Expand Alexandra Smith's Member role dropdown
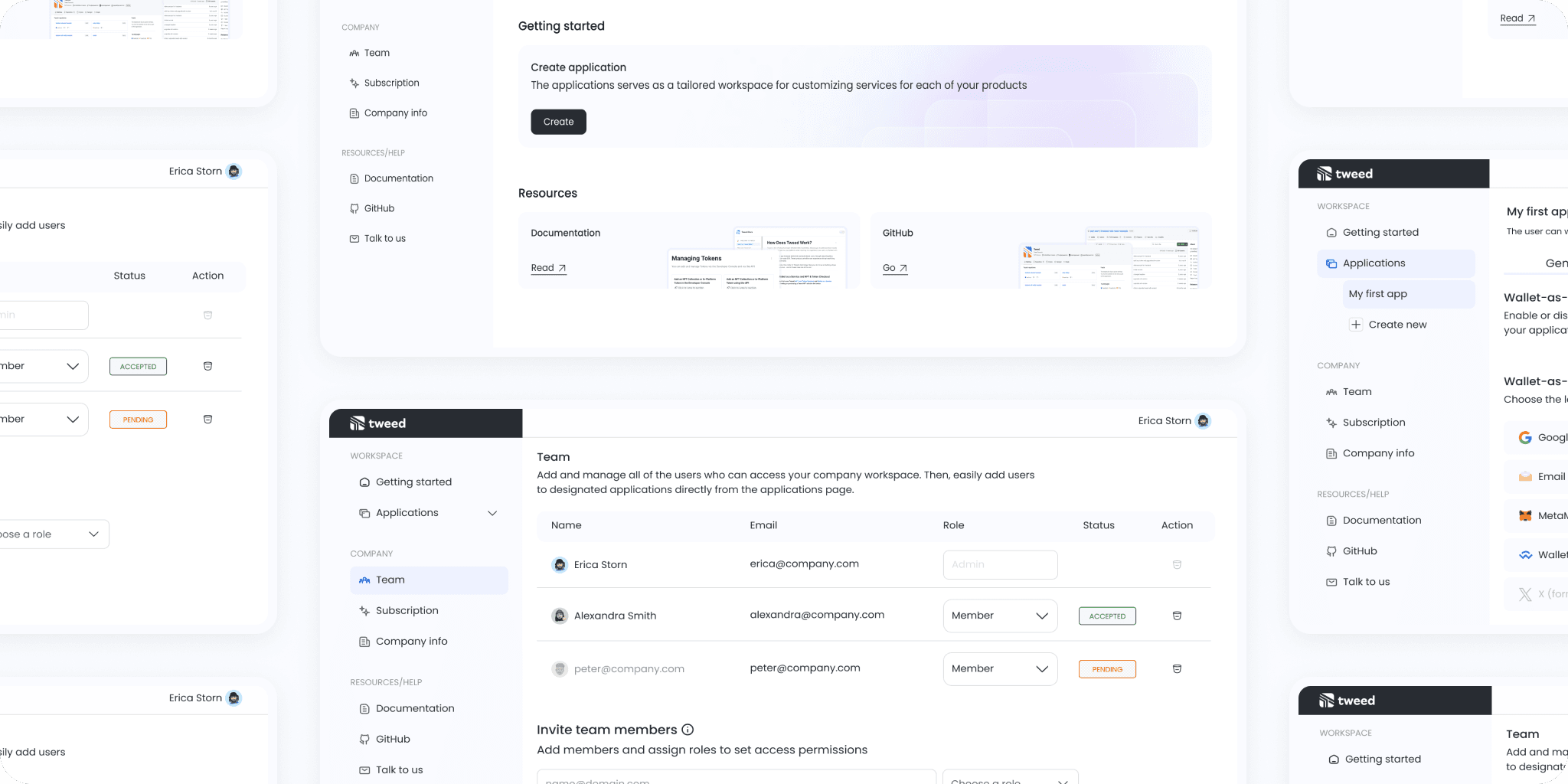The width and height of the screenshot is (1568, 784). (1041, 616)
